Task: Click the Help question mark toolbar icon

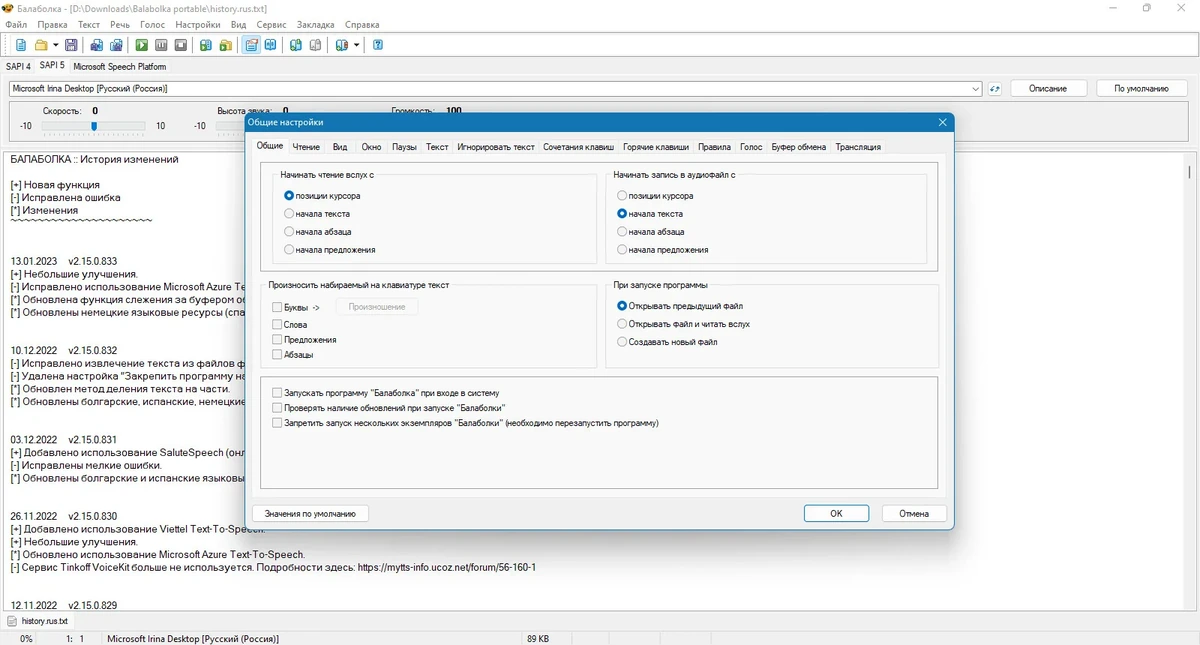Action: point(378,45)
